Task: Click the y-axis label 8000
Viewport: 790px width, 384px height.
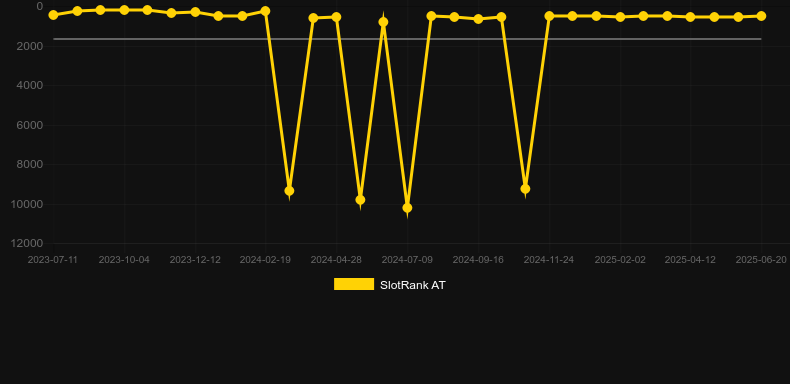Action: coord(30,164)
